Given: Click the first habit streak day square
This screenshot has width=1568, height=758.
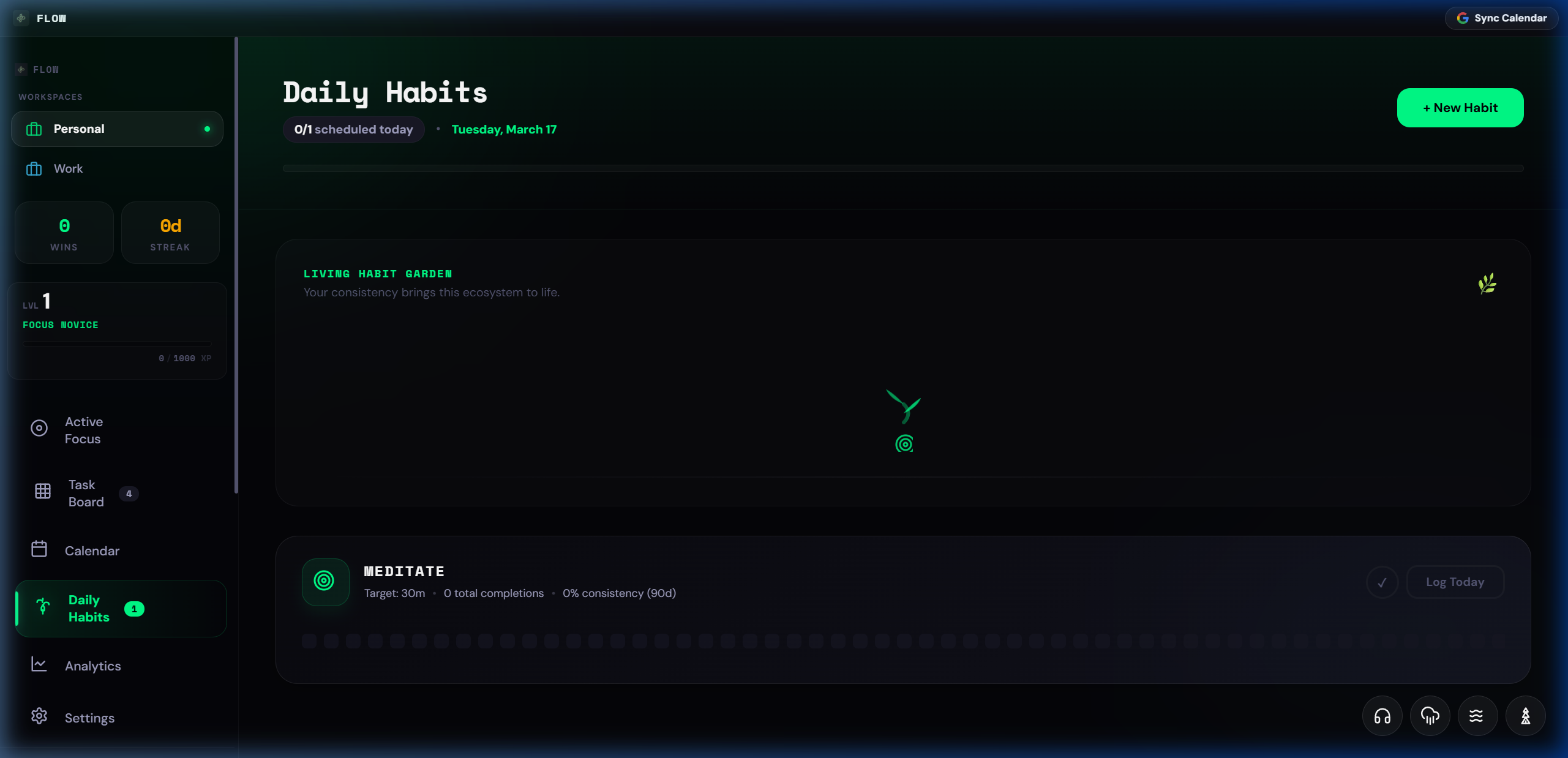Looking at the screenshot, I should coord(309,641).
